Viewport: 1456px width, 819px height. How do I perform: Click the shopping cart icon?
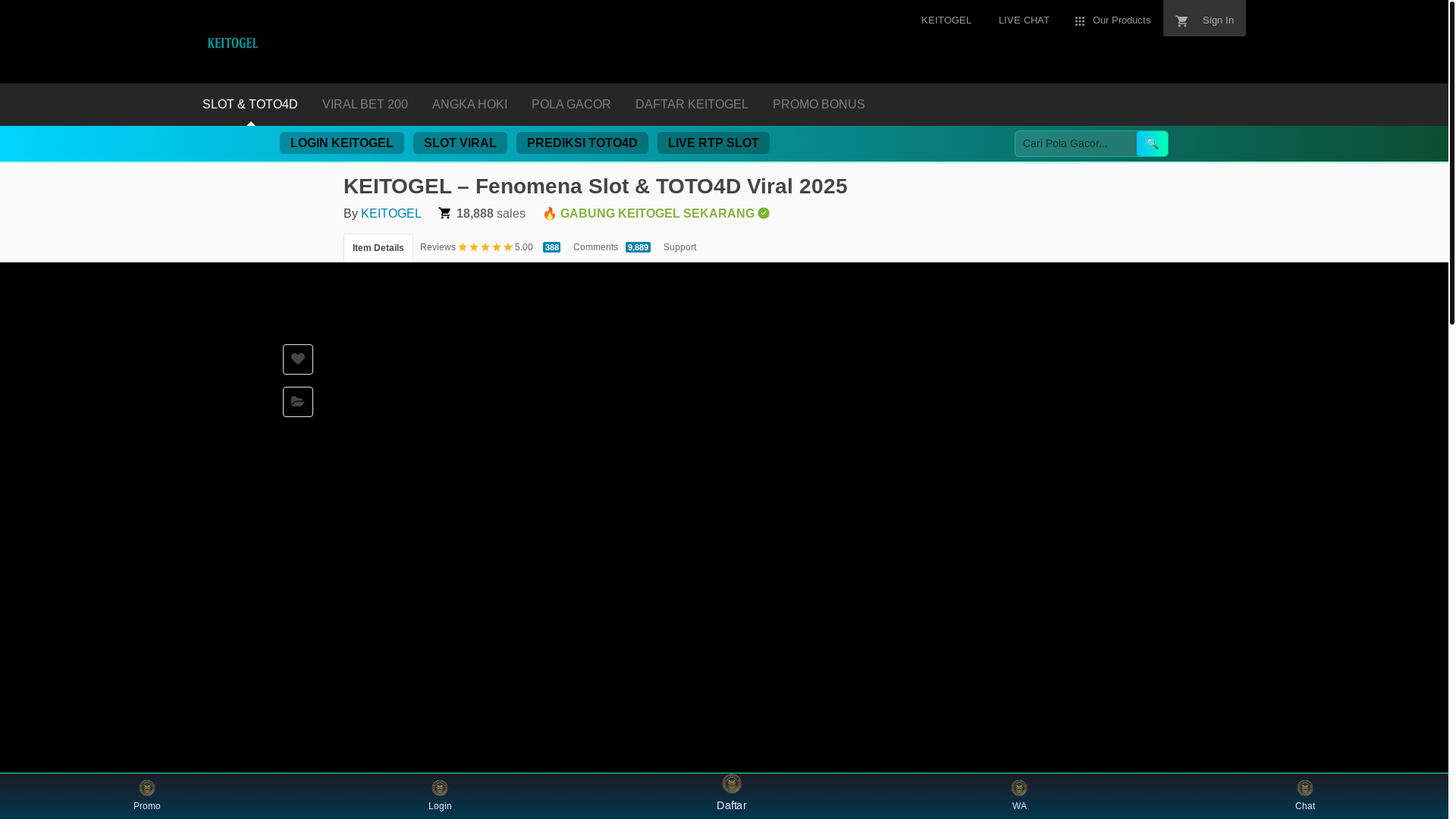[1181, 21]
